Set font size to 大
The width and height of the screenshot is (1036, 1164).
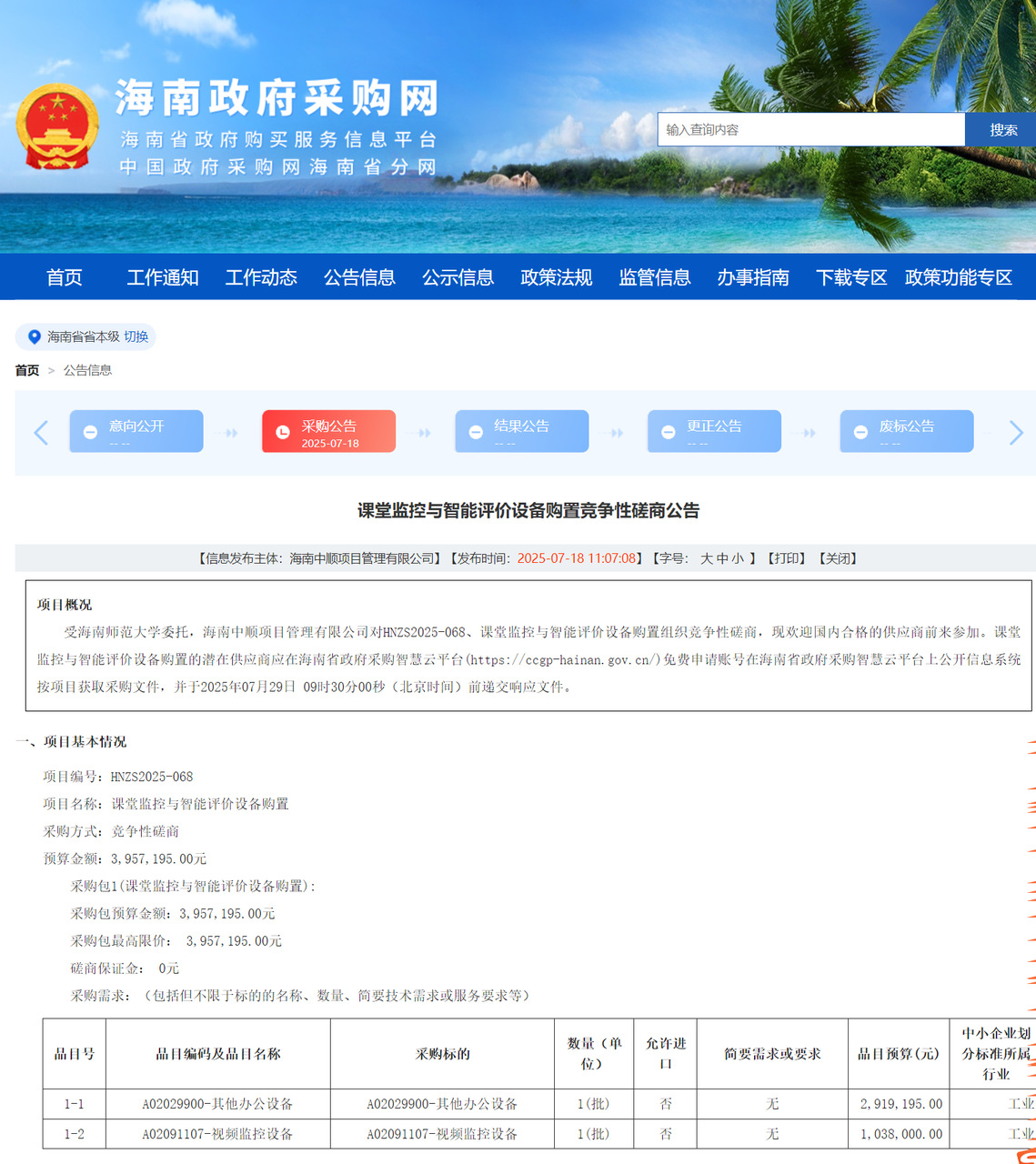[707, 558]
